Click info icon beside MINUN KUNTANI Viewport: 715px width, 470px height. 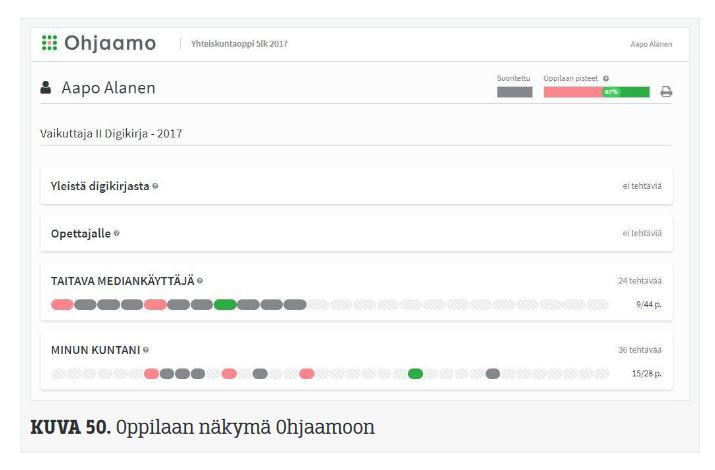tap(146, 350)
